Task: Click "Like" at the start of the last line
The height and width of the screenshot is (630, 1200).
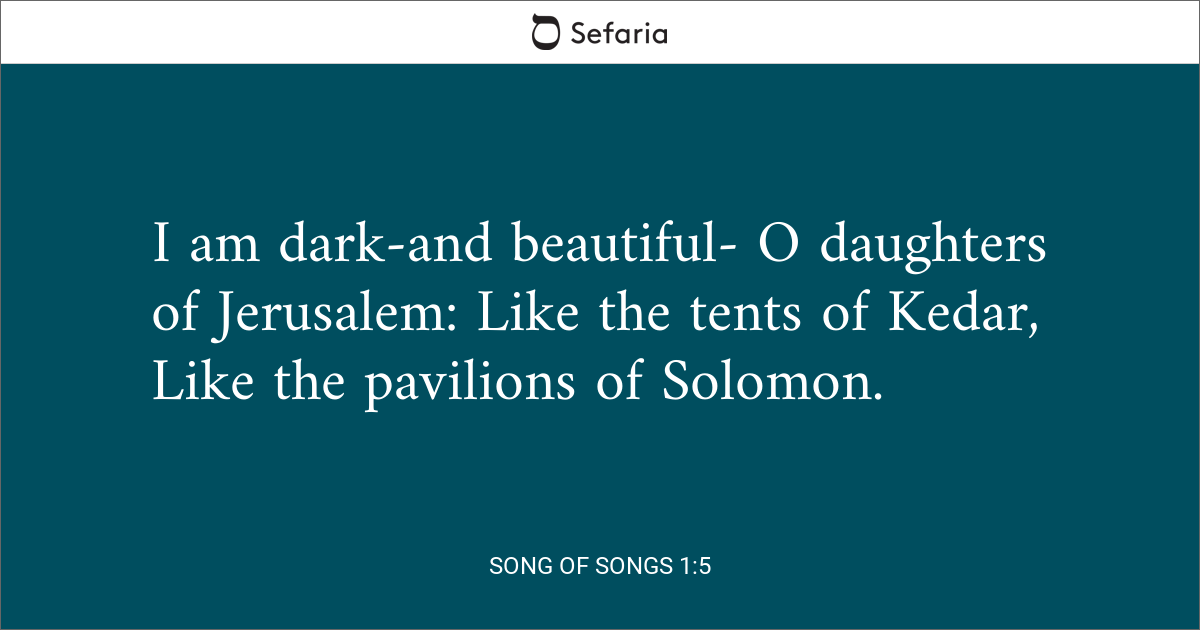Action: pos(198,384)
